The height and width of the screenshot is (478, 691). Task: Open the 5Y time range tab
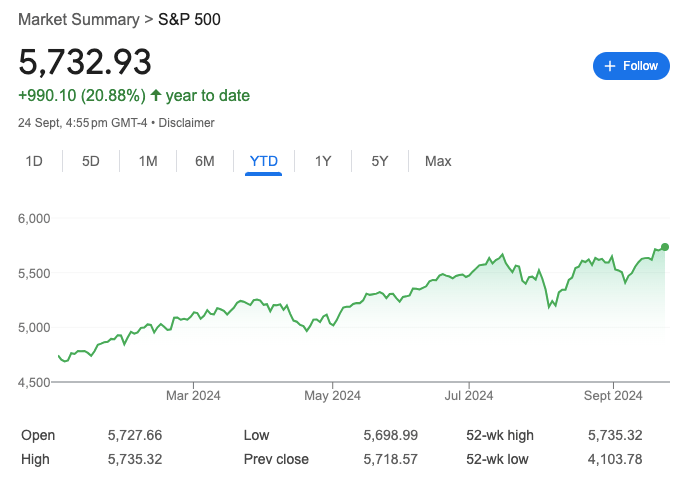[x=380, y=161]
